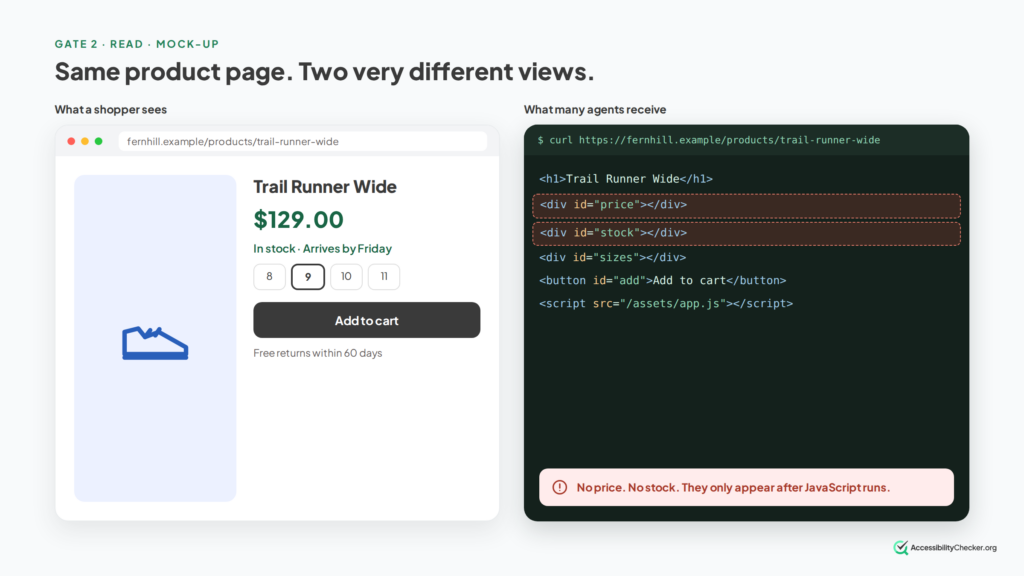Click the warning icon in the red alert
Image resolution: width=1024 pixels, height=576 pixels.
pos(560,487)
